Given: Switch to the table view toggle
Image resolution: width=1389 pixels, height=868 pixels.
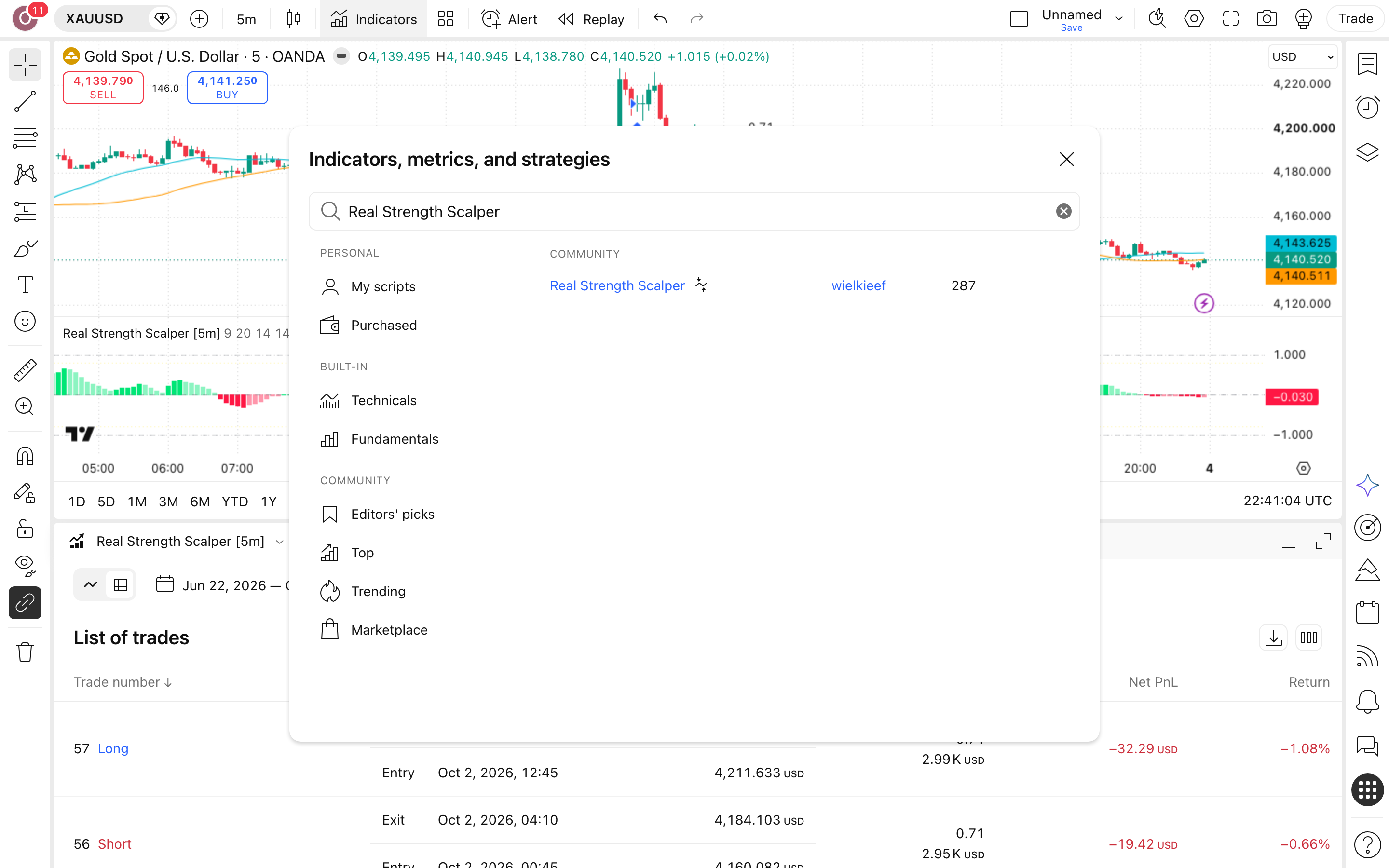Looking at the screenshot, I should pyautogui.click(x=121, y=585).
